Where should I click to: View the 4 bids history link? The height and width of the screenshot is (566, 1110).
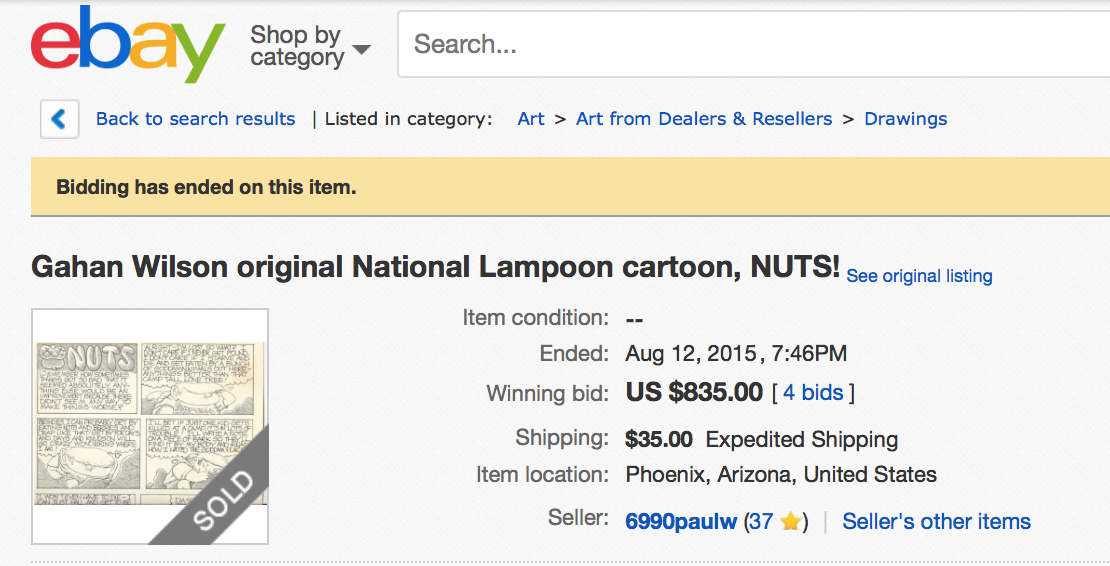point(813,393)
